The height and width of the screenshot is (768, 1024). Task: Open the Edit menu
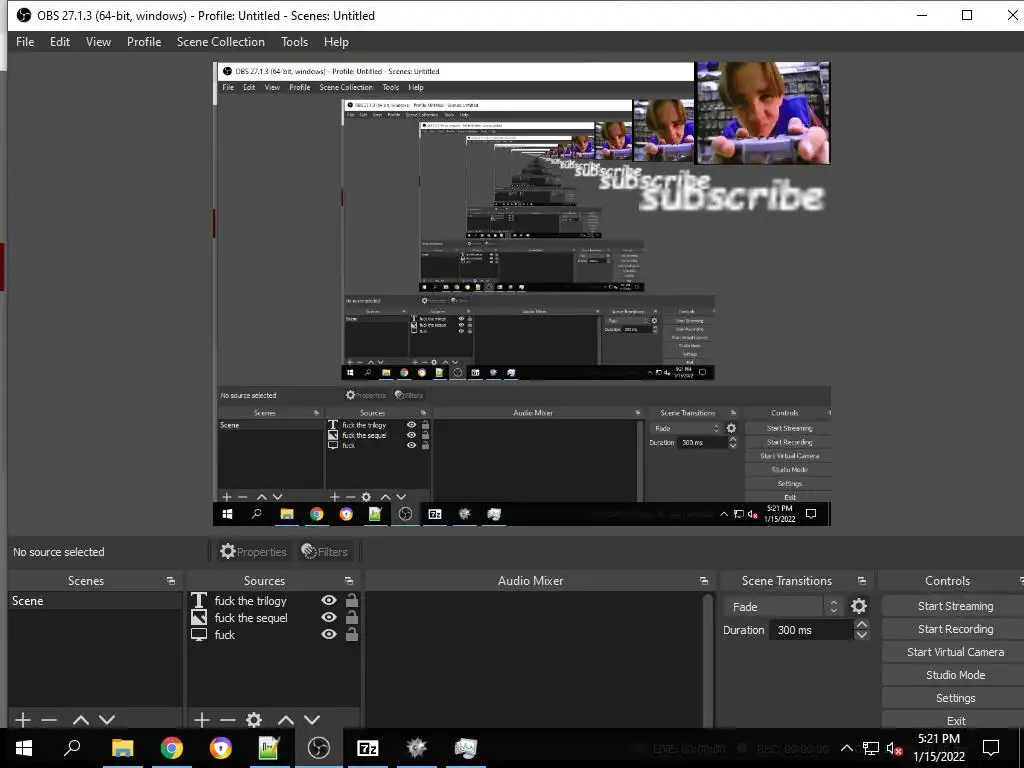[x=59, y=42]
